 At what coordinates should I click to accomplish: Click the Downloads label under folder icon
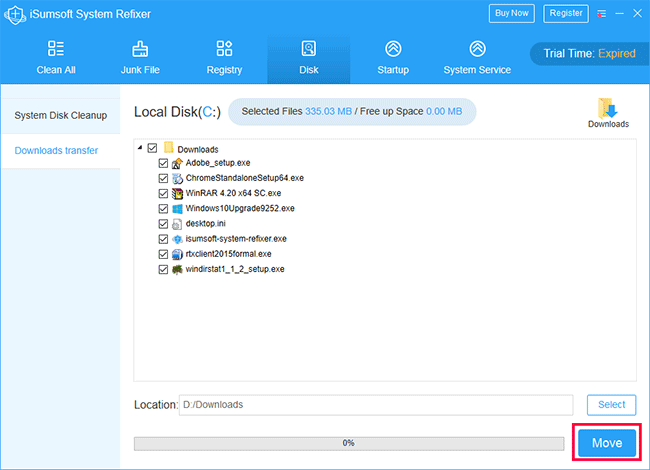pos(608,124)
